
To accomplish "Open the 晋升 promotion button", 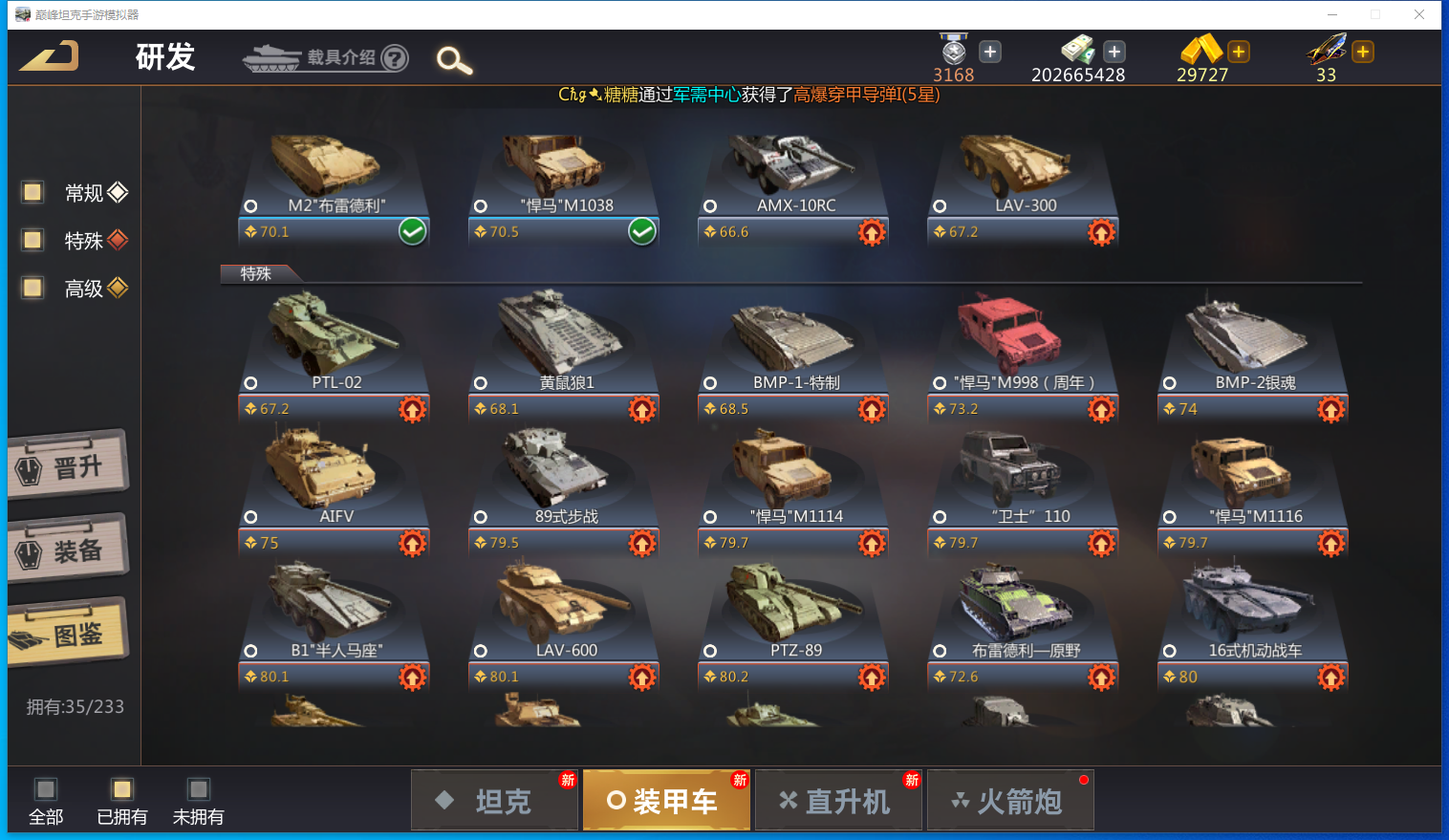I will (x=68, y=465).
